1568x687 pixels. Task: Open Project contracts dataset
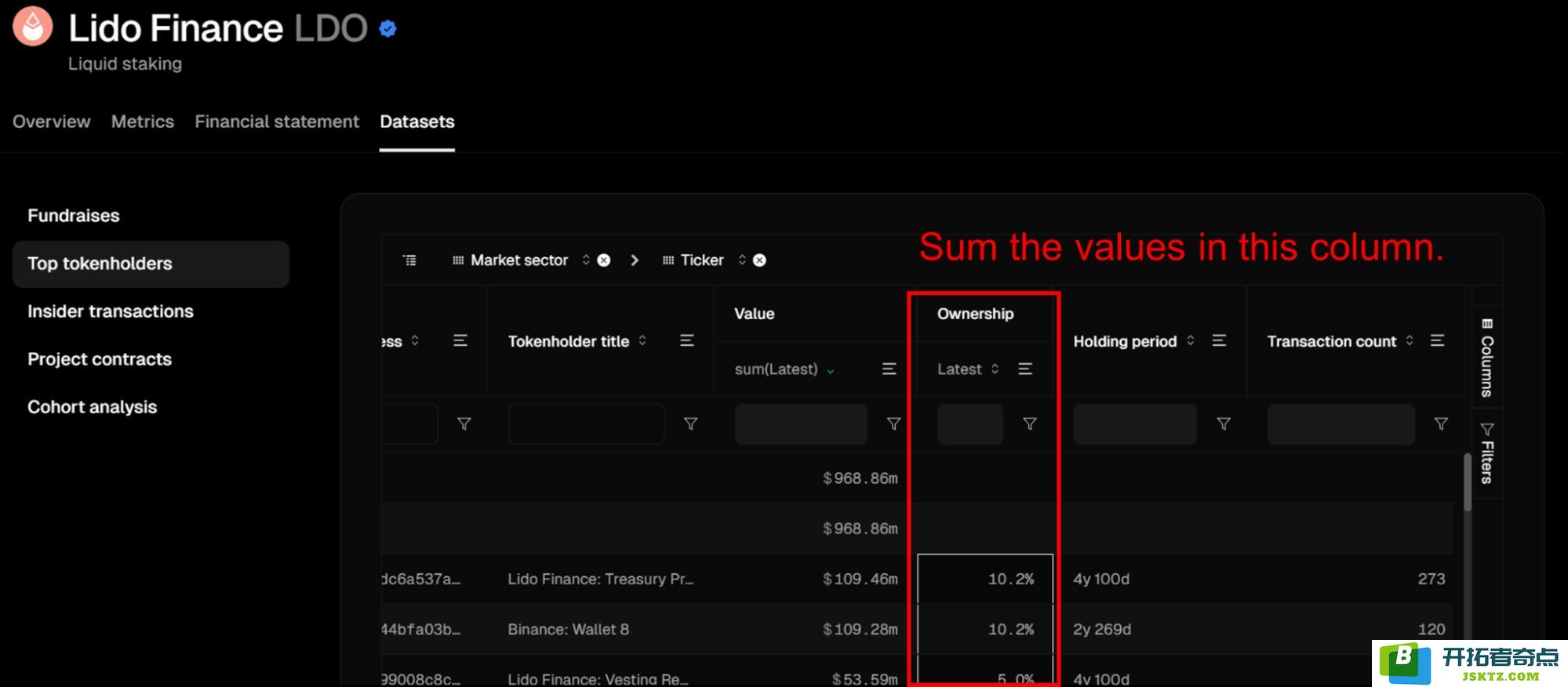tap(100, 359)
